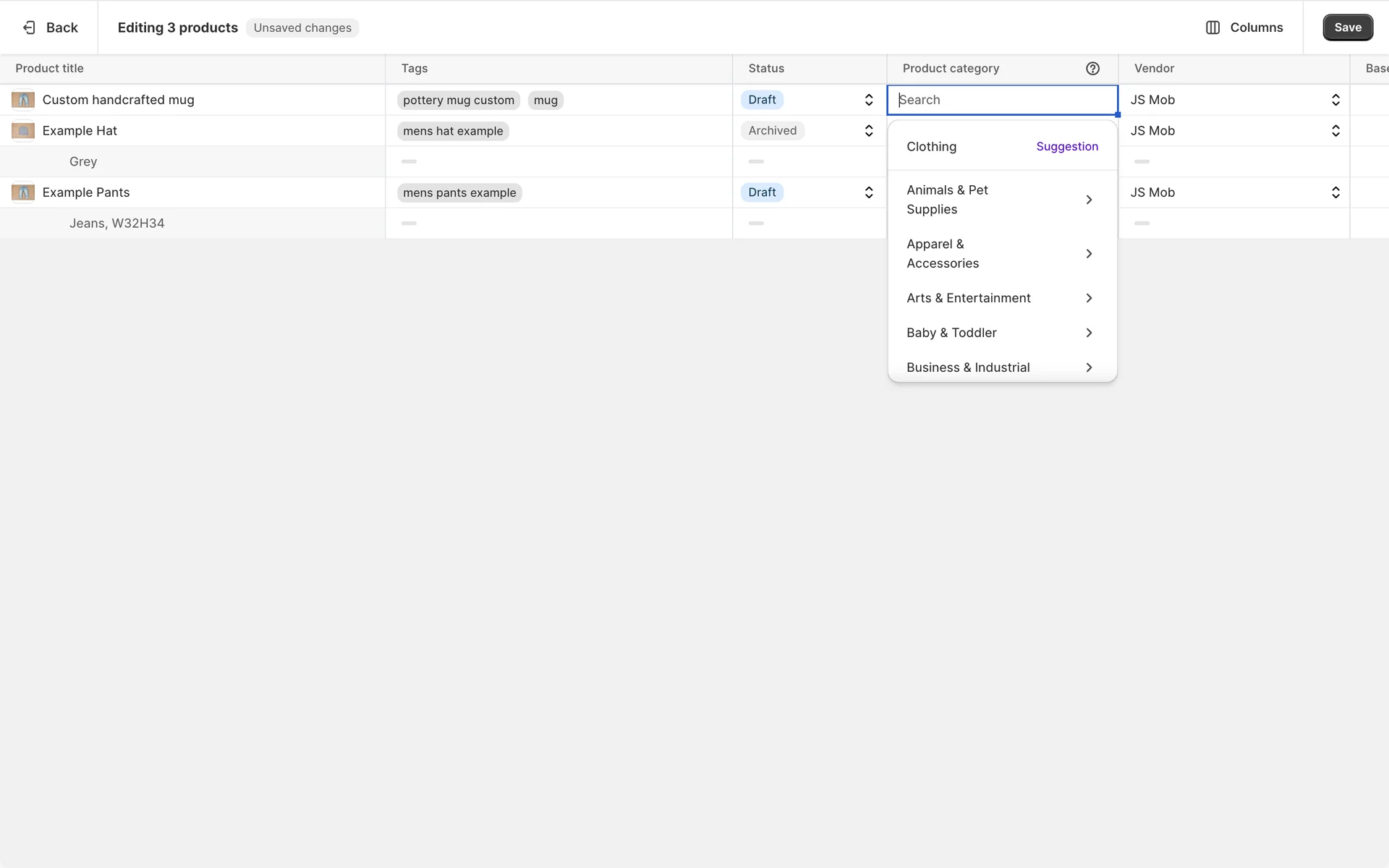This screenshot has height=868, width=1389.
Task: Click Custom handcrafted mug product thumbnail
Action: (x=23, y=100)
